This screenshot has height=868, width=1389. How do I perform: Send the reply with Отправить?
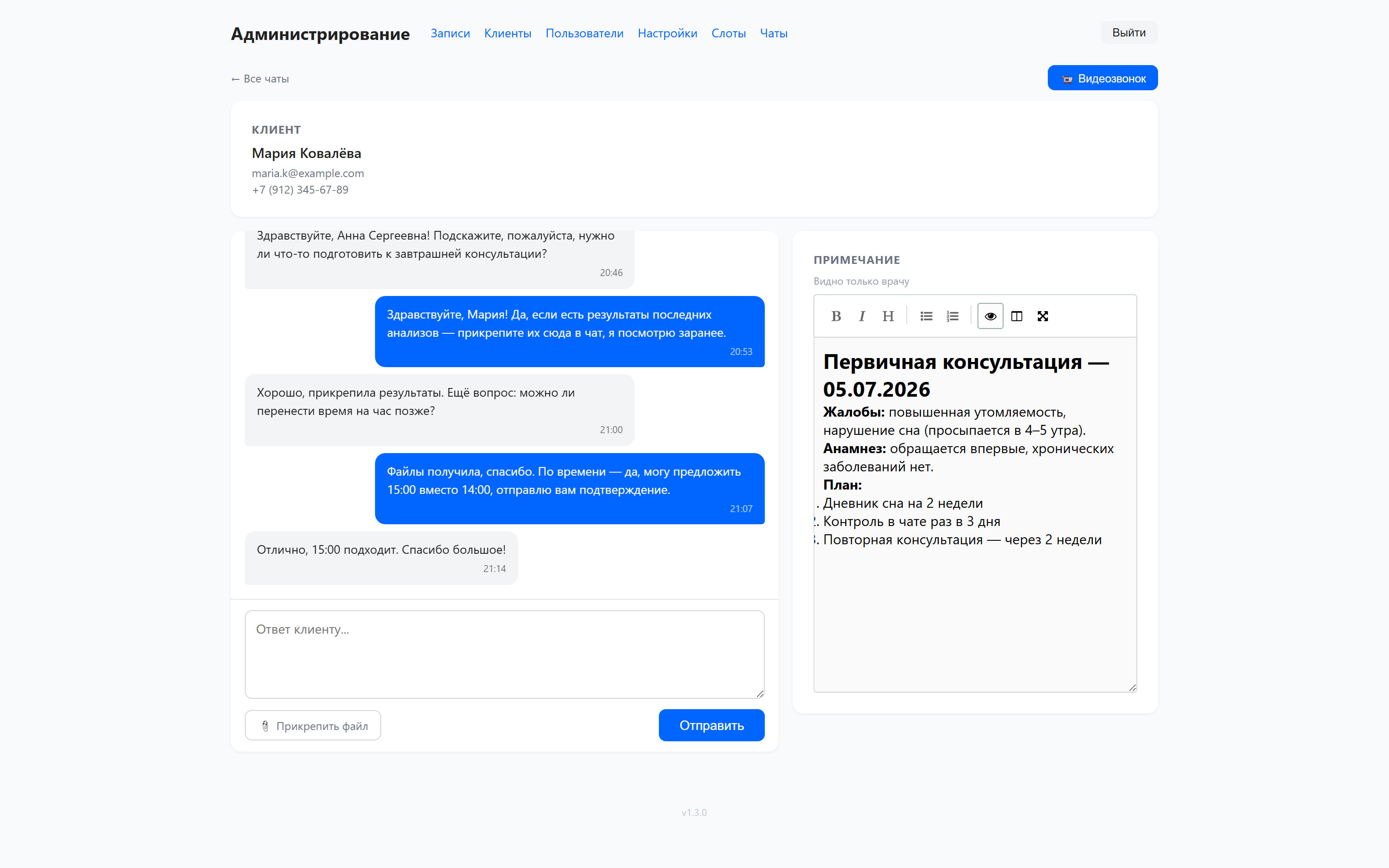click(x=711, y=725)
